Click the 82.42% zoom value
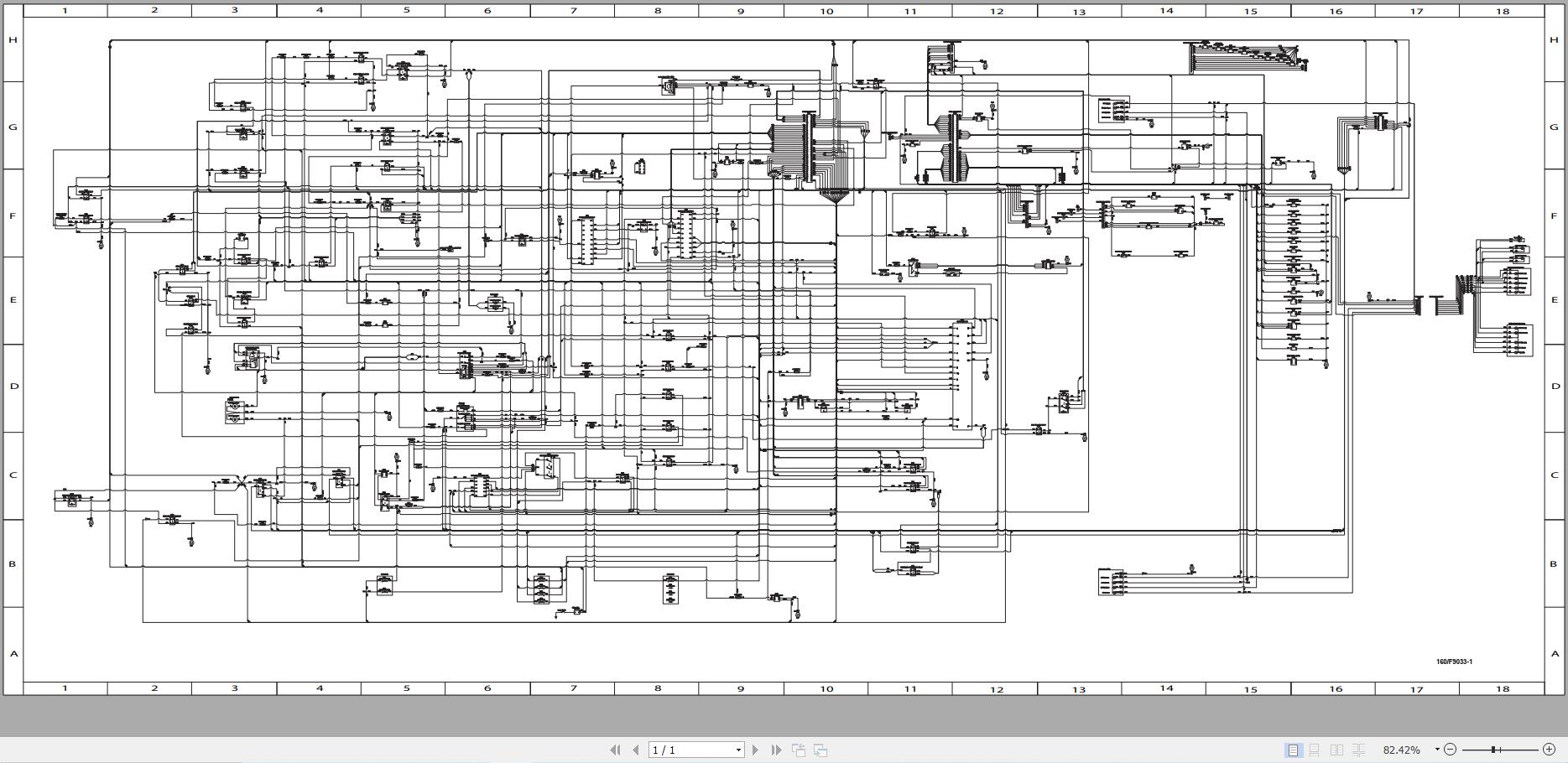 pos(1401,750)
